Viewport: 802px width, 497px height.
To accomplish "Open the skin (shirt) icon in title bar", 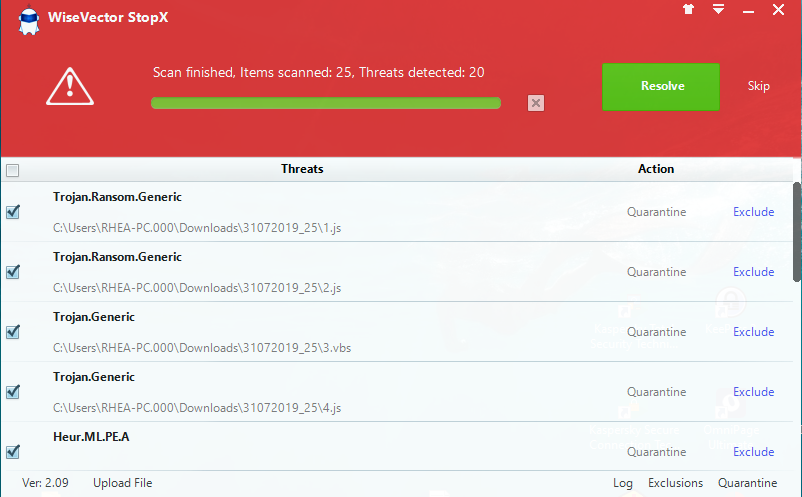I will click(x=688, y=9).
